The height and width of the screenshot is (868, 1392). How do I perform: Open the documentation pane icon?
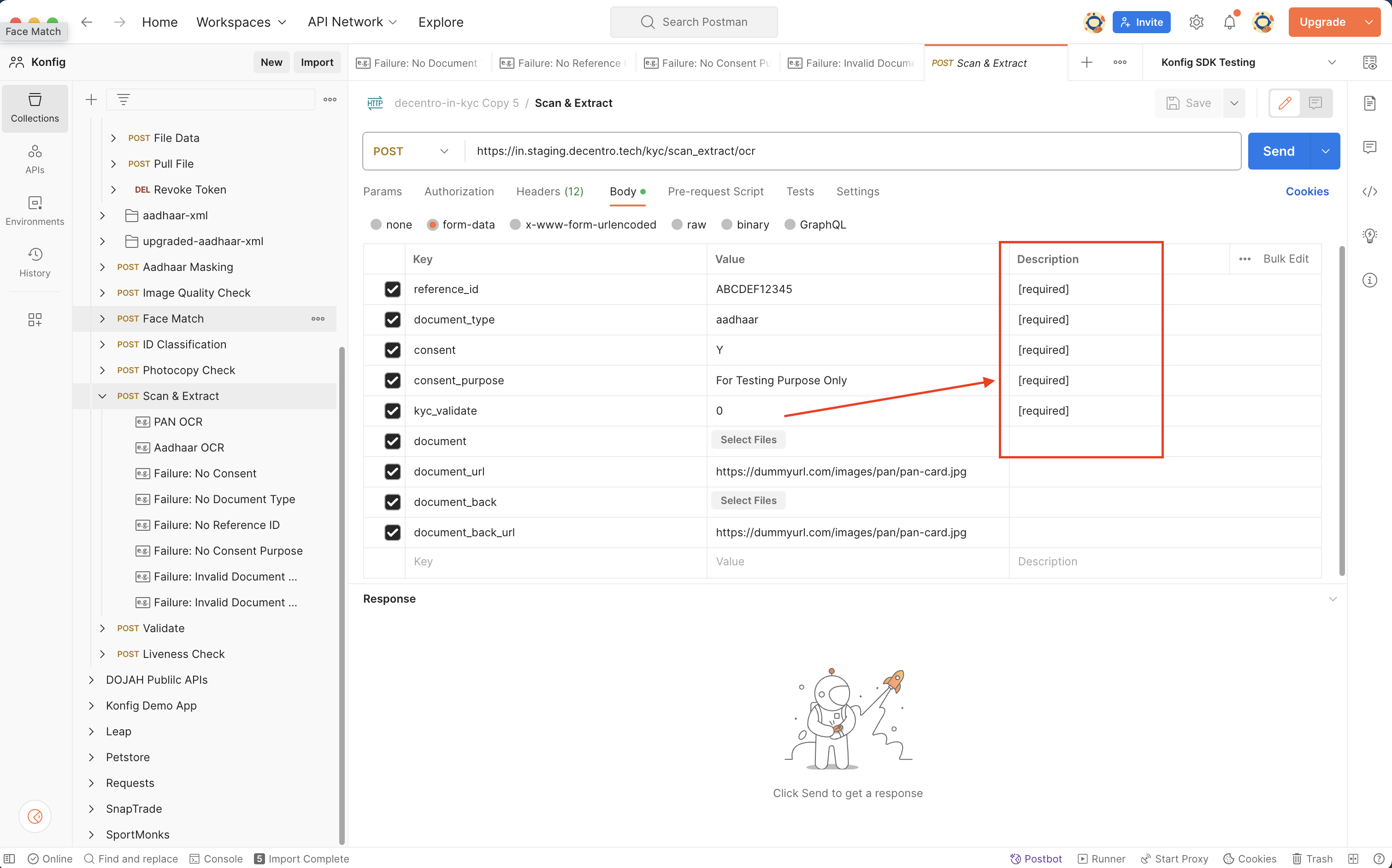tap(1369, 103)
